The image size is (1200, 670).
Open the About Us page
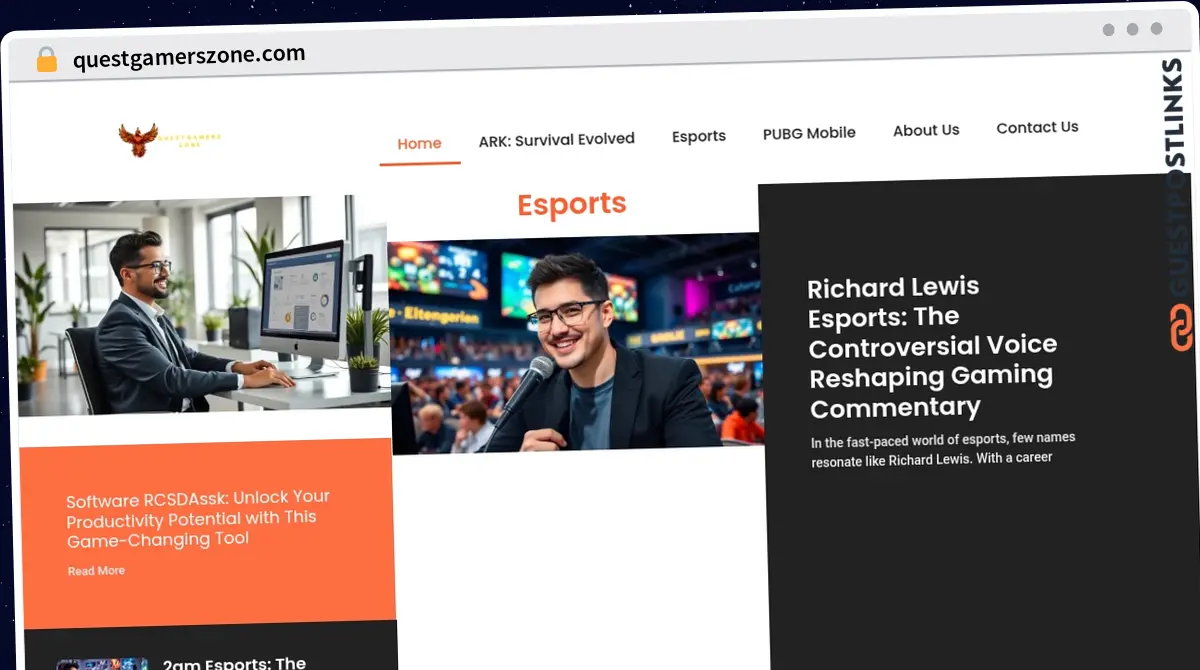tap(926, 130)
